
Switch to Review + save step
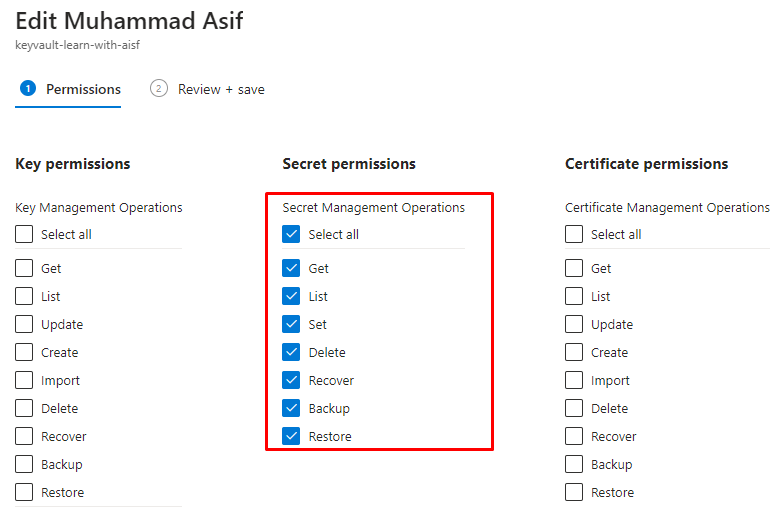click(x=221, y=89)
